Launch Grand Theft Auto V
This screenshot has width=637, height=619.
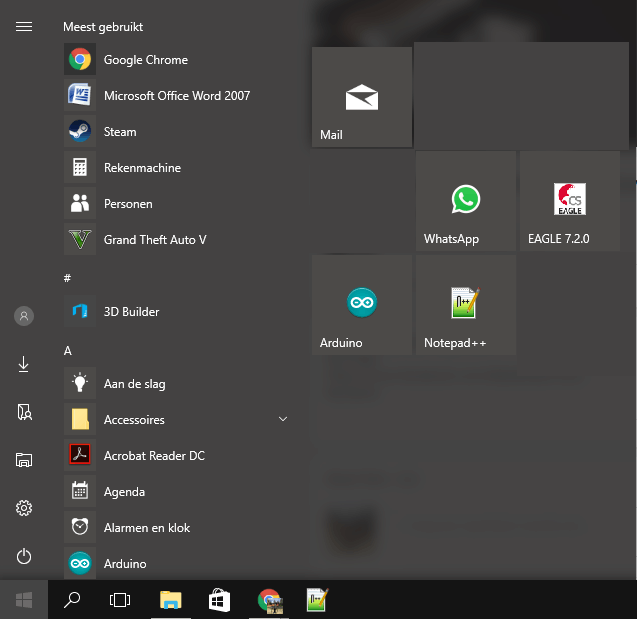[178, 240]
